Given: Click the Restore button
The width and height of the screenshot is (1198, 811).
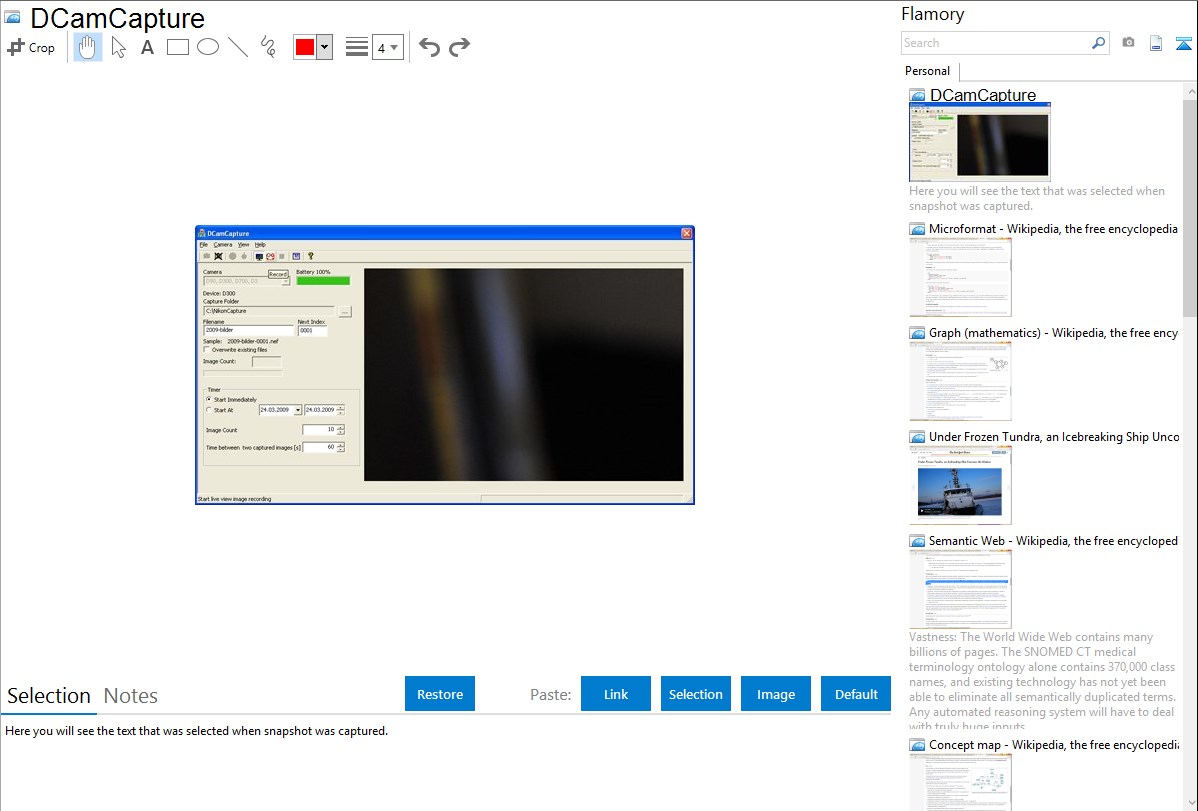Looking at the screenshot, I should coord(440,694).
